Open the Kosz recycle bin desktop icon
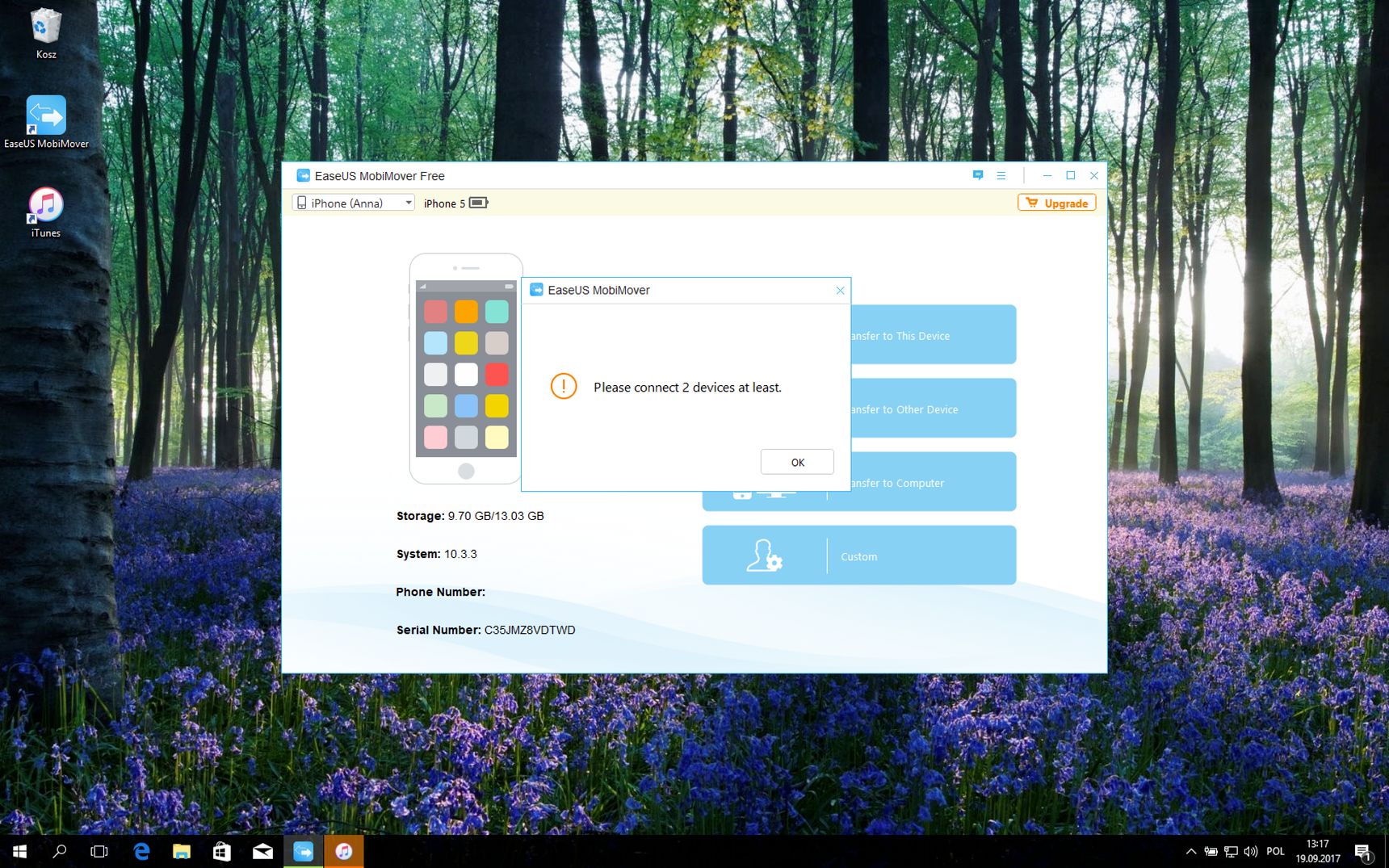The width and height of the screenshot is (1389, 868). tap(46, 33)
